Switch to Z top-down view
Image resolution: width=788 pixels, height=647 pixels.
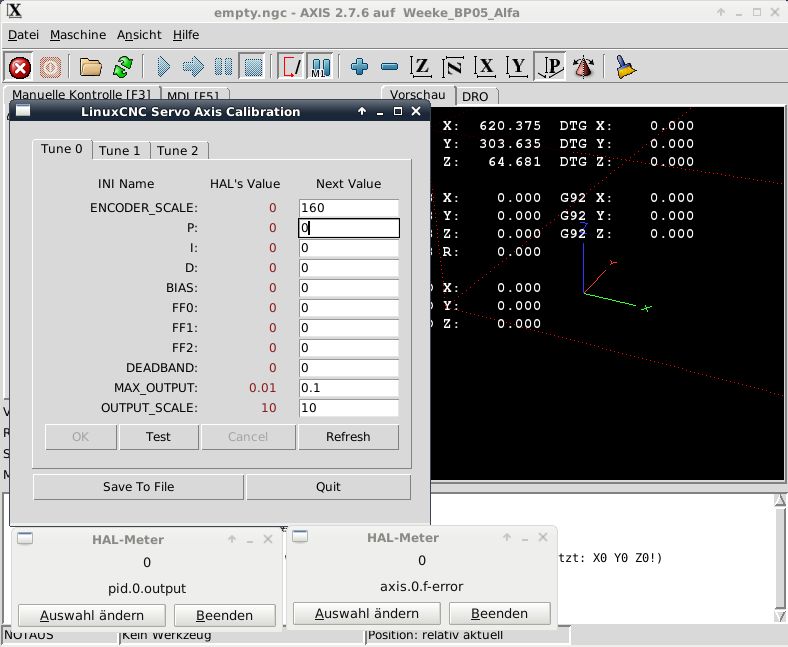[x=422, y=67]
